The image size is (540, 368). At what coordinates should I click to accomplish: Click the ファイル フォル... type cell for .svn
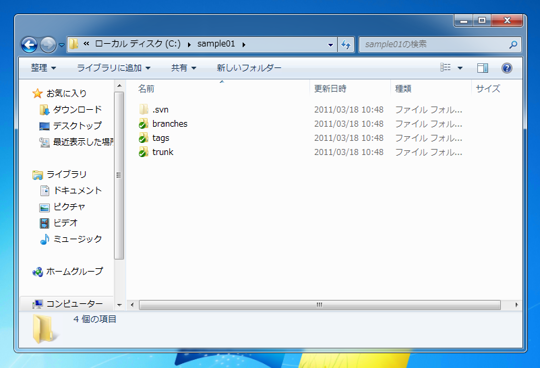(x=429, y=110)
